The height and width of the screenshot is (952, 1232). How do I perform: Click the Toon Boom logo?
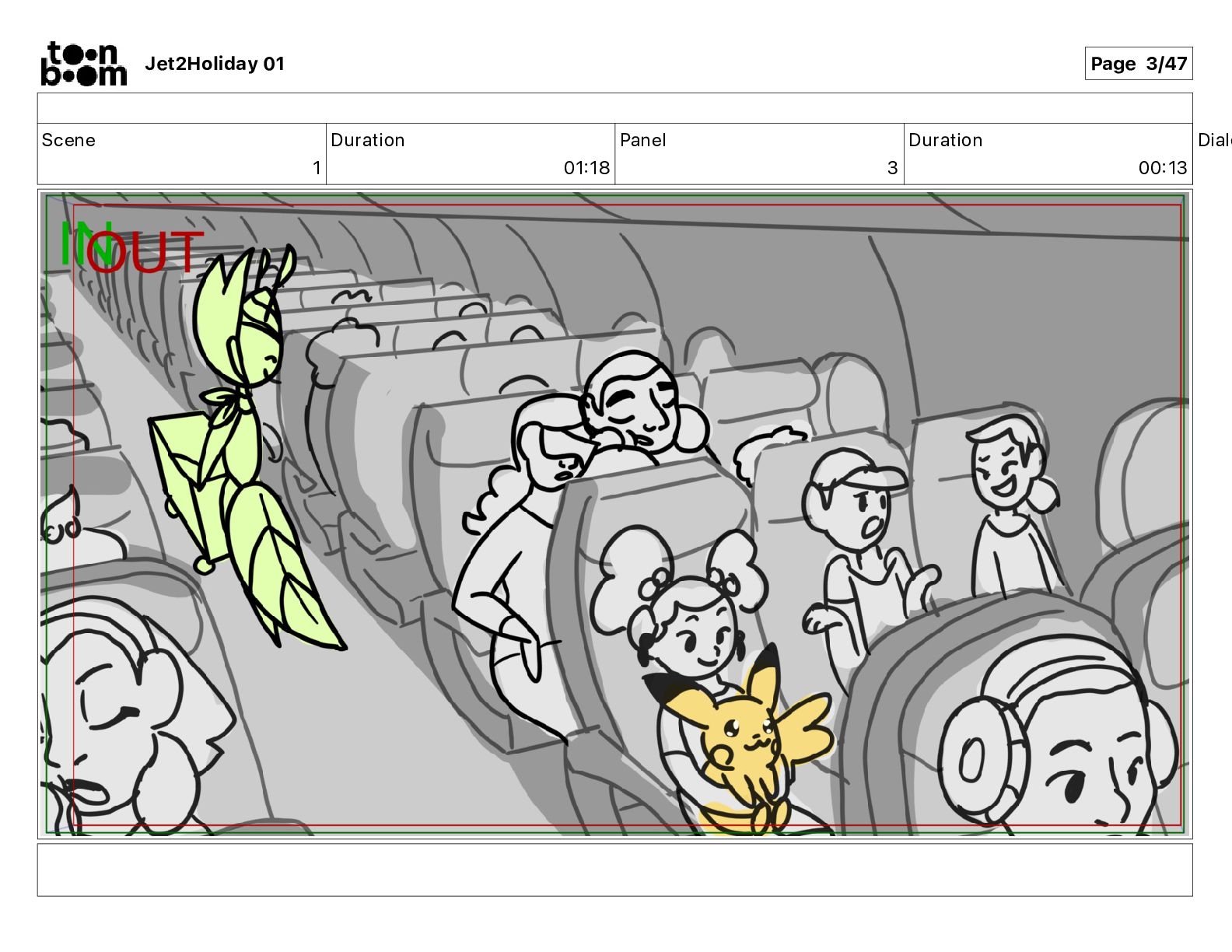coord(83,63)
